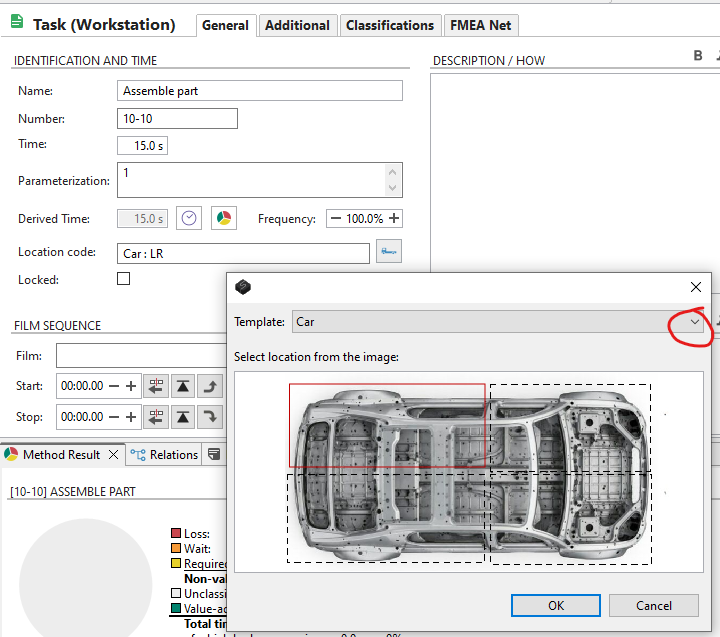The image size is (720, 637).
Task: Increase Frequency with the plus button
Action: coord(394,219)
